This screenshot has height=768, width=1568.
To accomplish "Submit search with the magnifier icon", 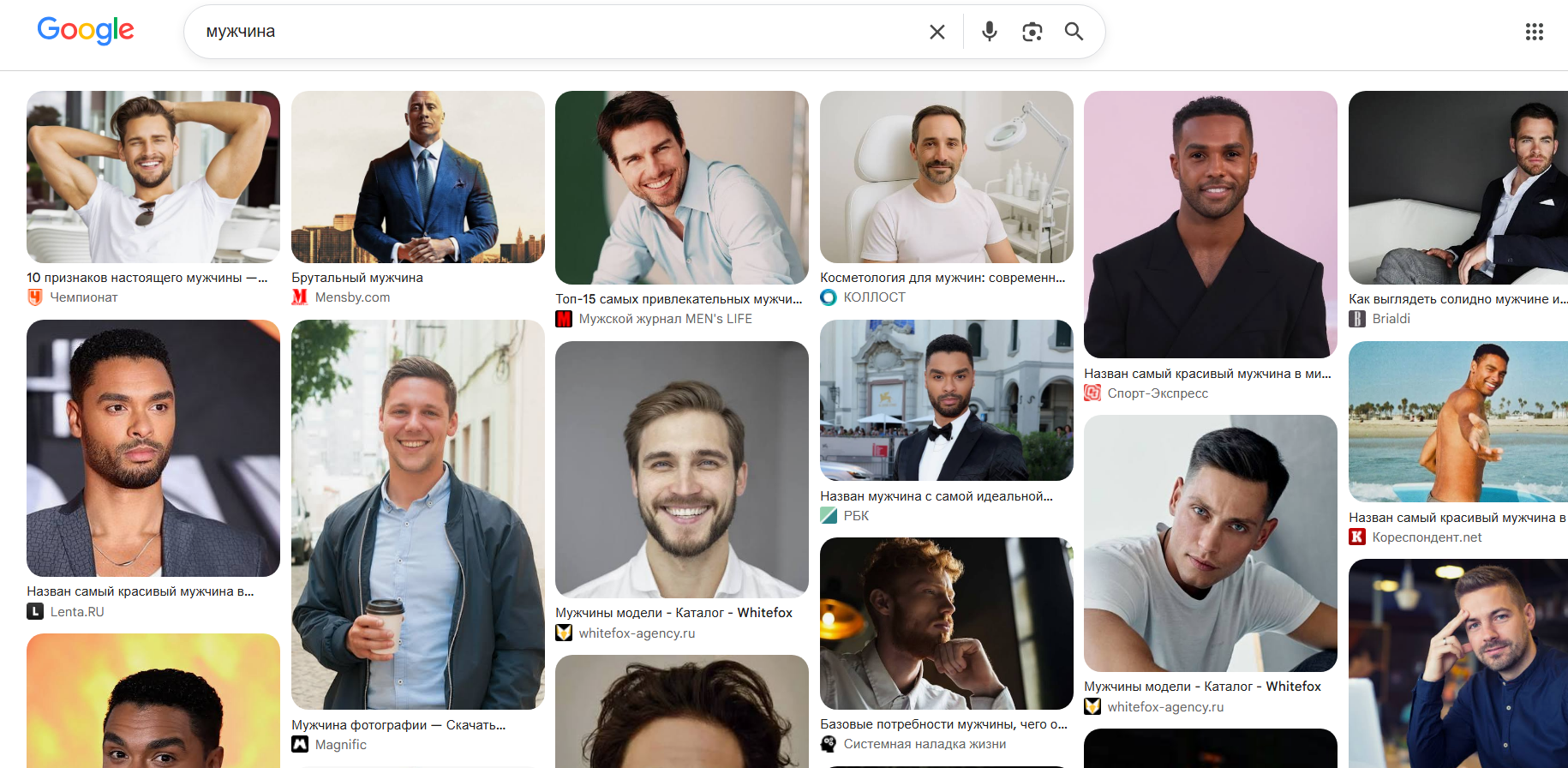I will click(1074, 32).
